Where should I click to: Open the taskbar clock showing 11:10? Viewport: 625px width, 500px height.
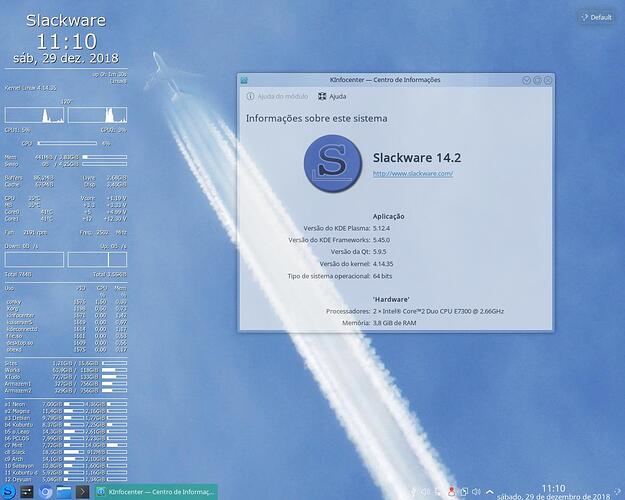click(554, 492)
